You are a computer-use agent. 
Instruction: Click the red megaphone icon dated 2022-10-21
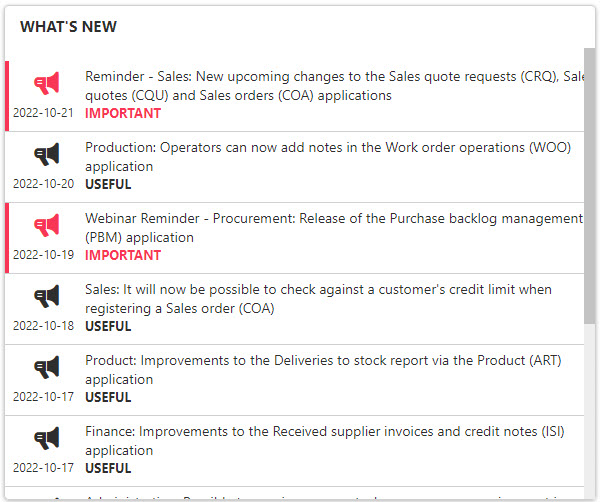click(47, 83)
